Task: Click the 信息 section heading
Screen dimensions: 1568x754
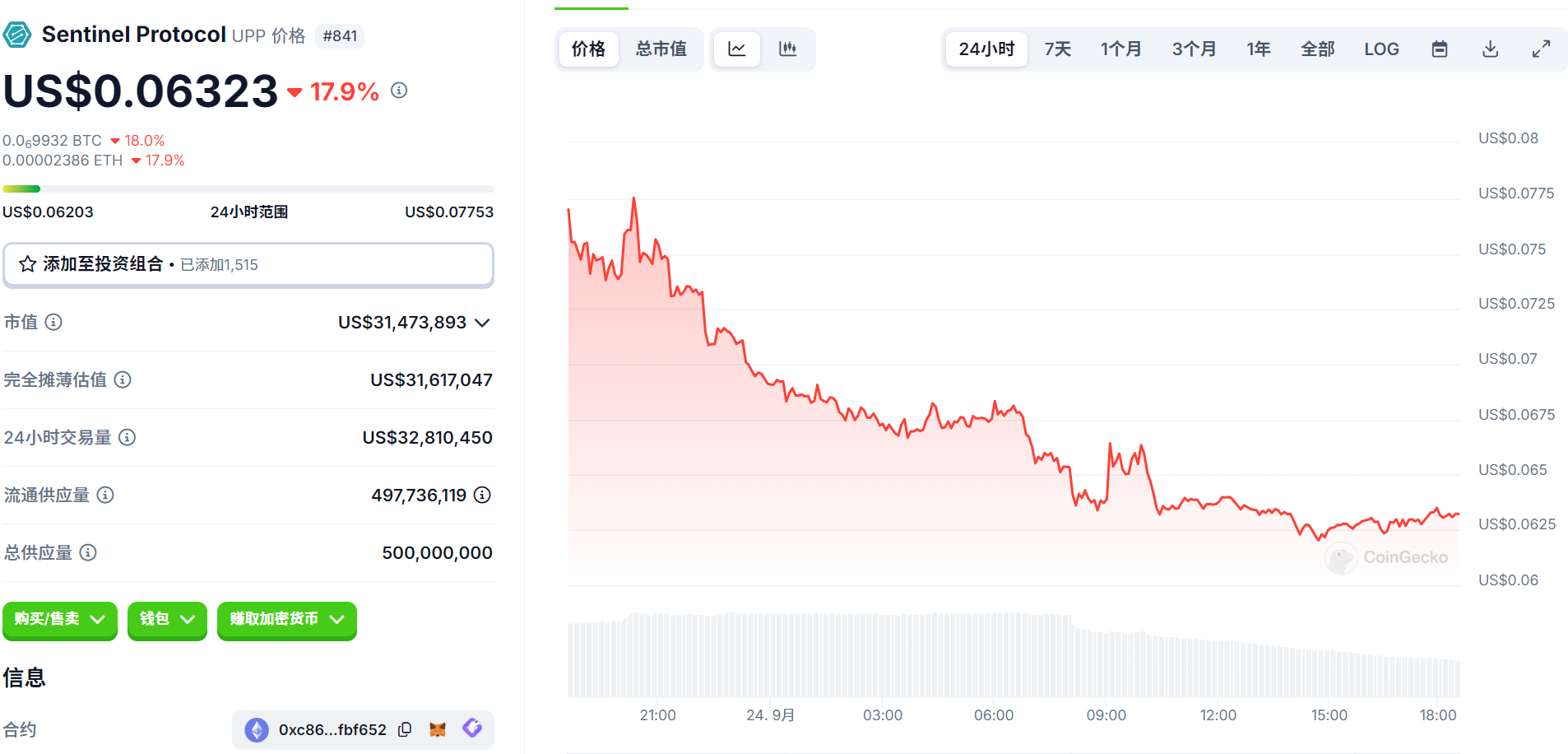Action: pos(24,677)
